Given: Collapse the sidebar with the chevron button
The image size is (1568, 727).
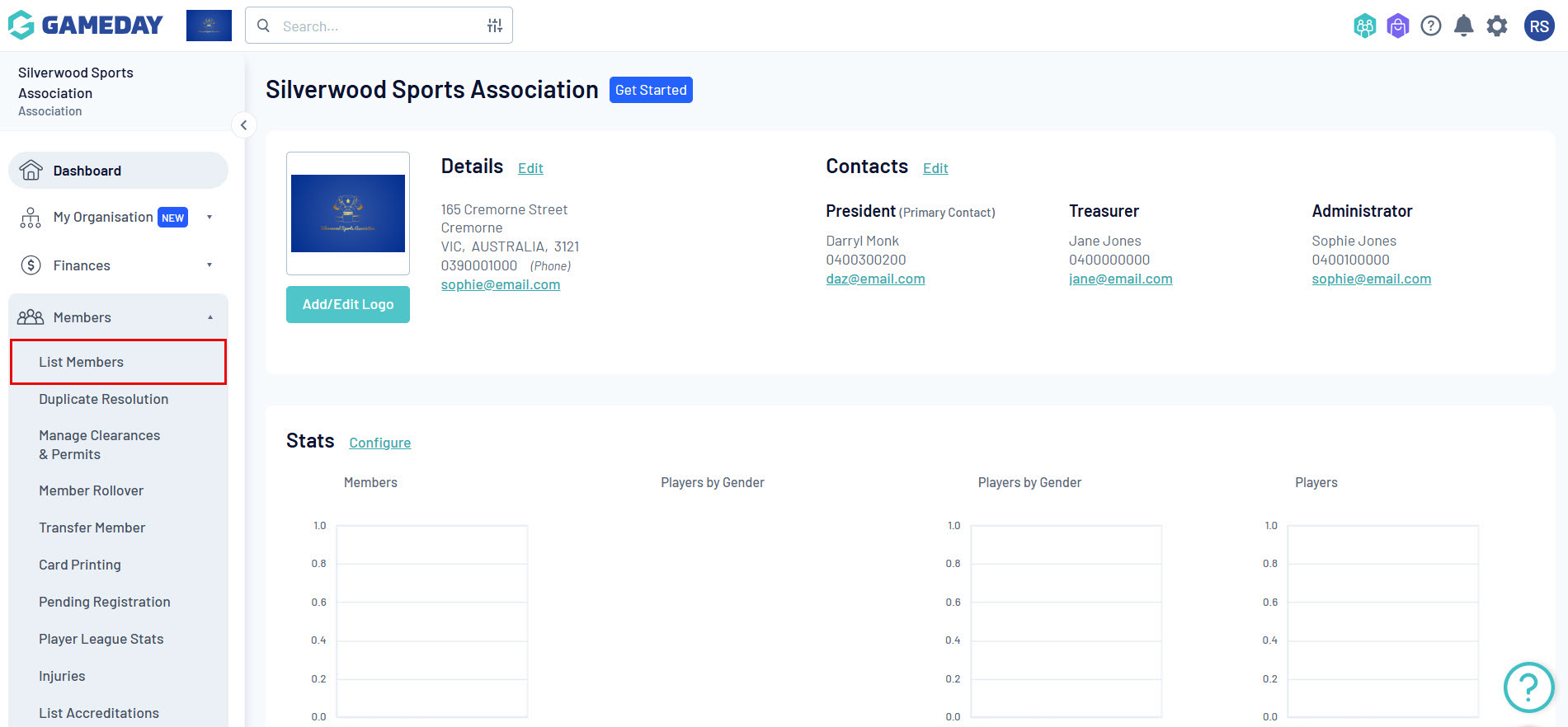Looking at the screenshot, I should (243, 125).
